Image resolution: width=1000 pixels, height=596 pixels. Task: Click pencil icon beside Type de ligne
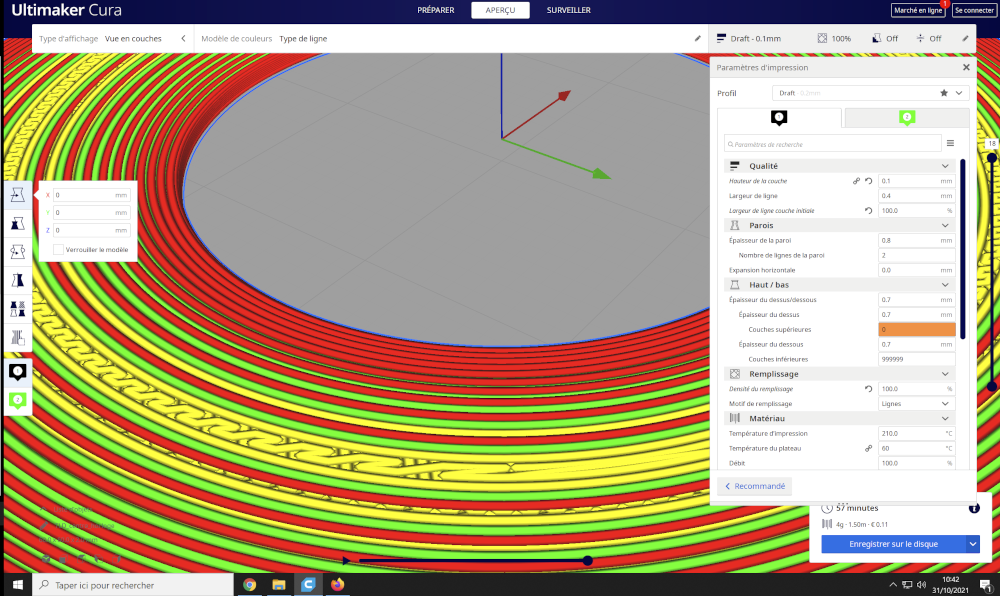tap(698, 38)
